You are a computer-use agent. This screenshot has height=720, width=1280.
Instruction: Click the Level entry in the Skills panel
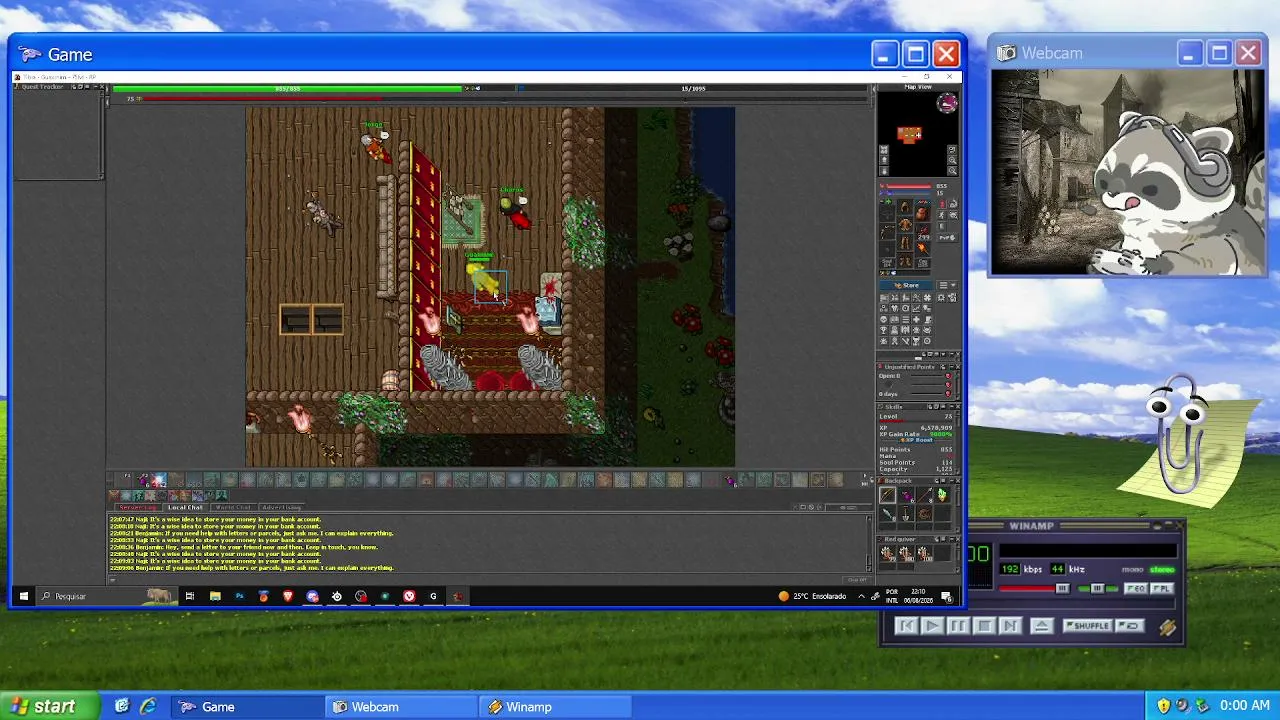tap(915, 416)
